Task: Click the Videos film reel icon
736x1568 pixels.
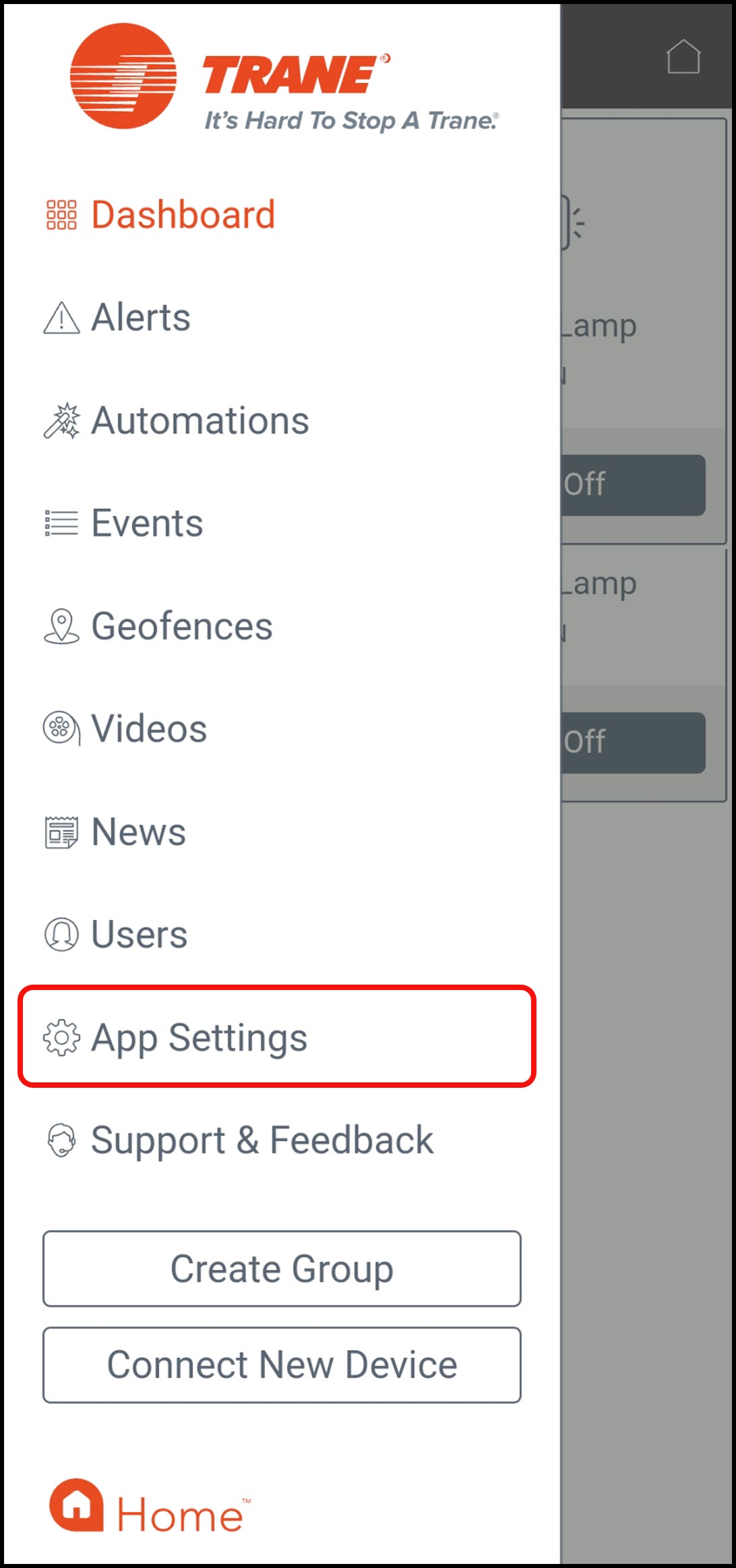Action: [61, 729]
